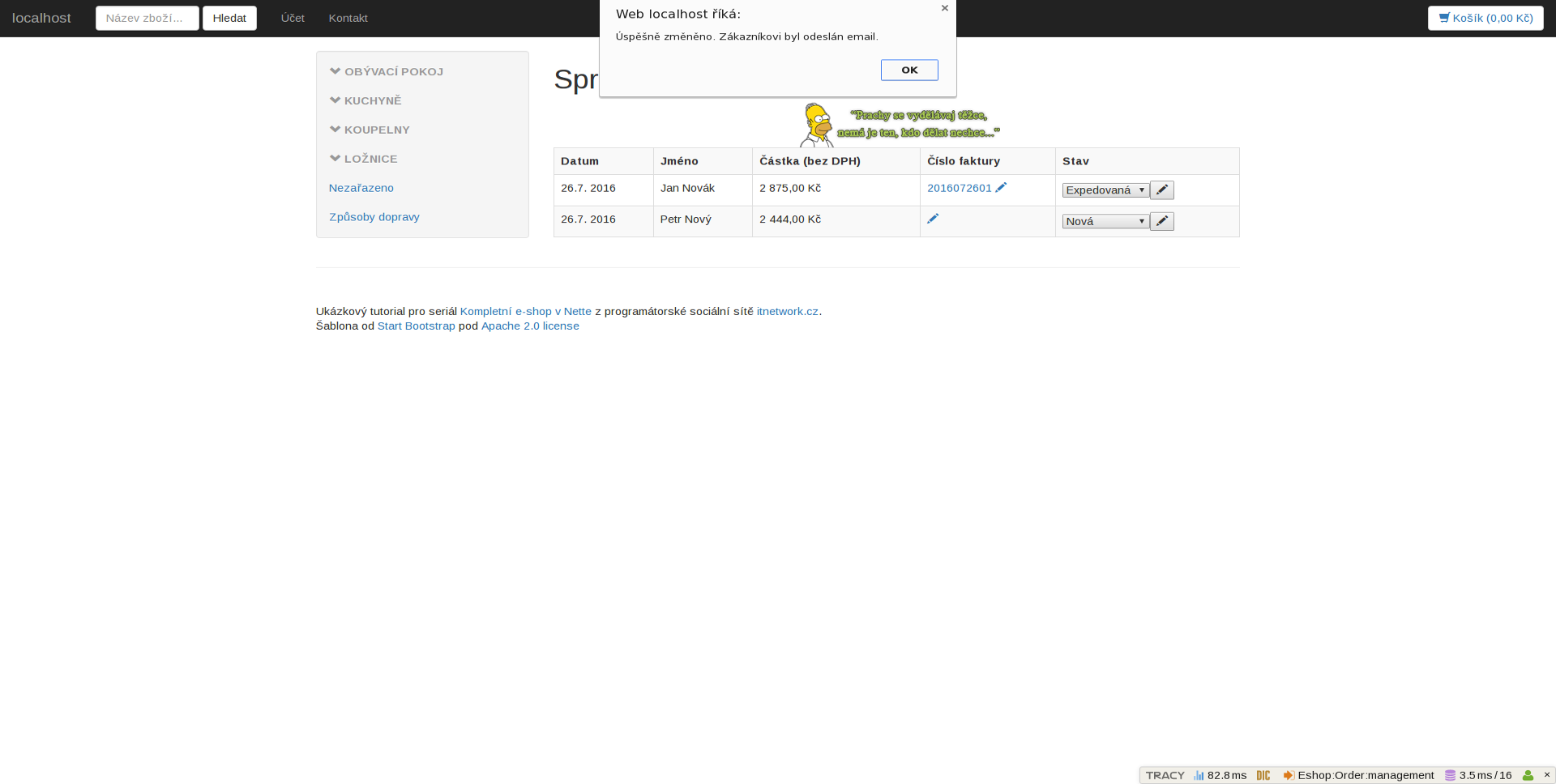Click the Homer Simpson quote image

(900, 124)
